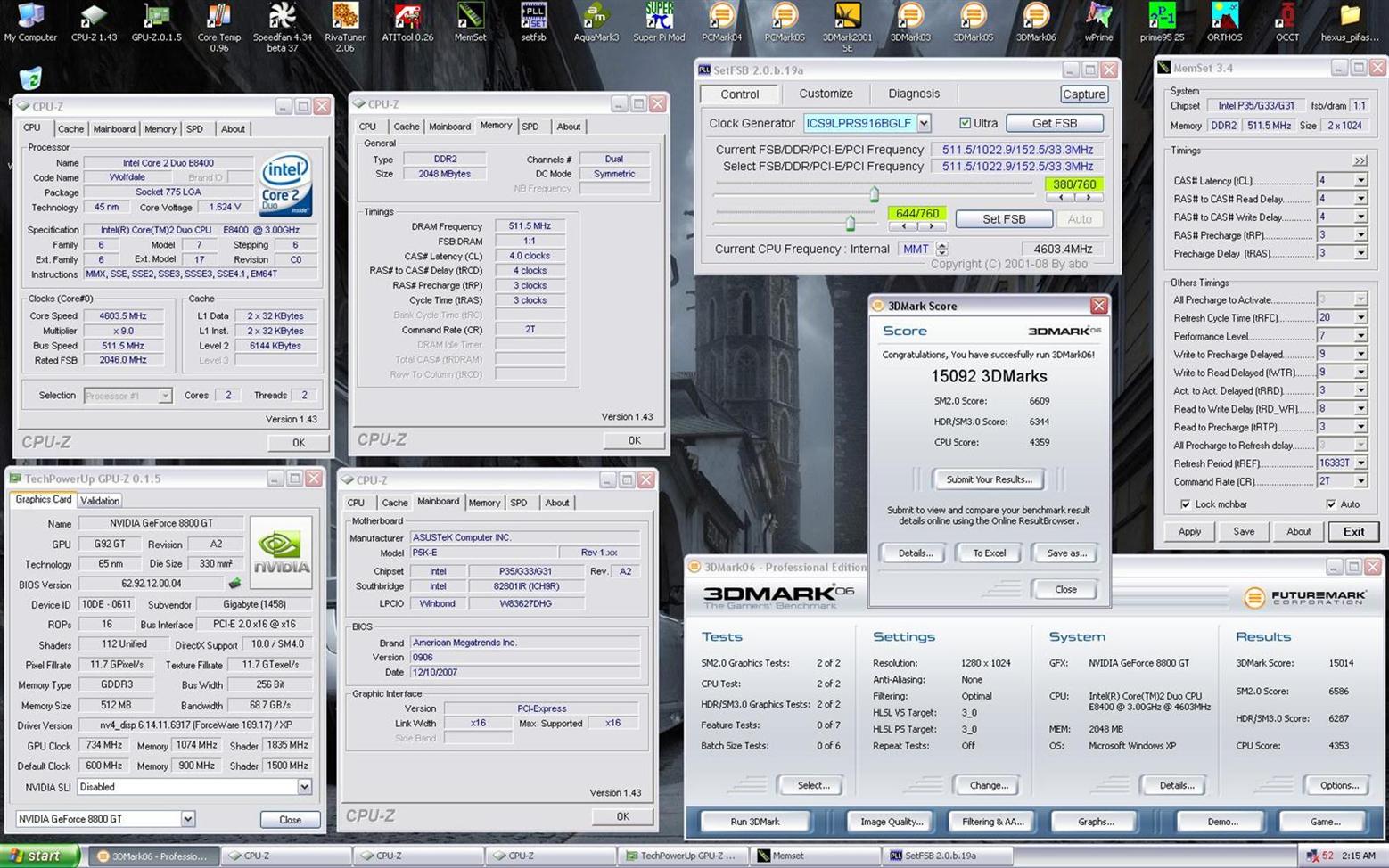Launch the PCMark04 desktop shortcut

721,22
